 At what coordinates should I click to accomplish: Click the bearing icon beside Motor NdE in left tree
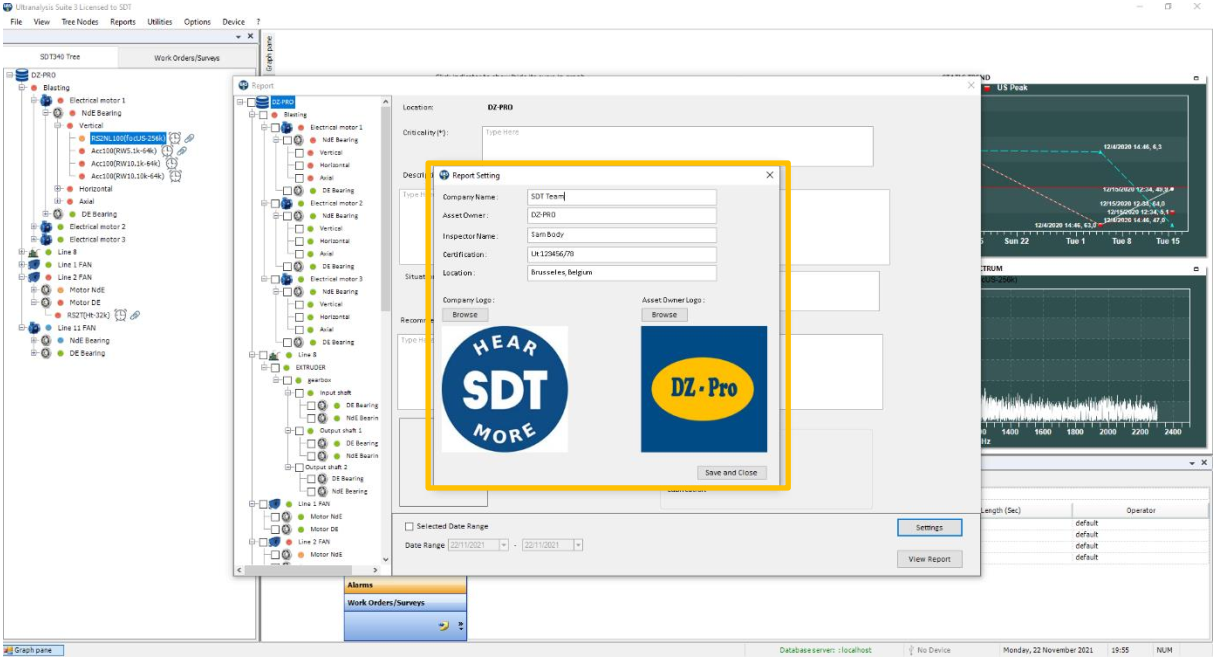click(46, 290)
